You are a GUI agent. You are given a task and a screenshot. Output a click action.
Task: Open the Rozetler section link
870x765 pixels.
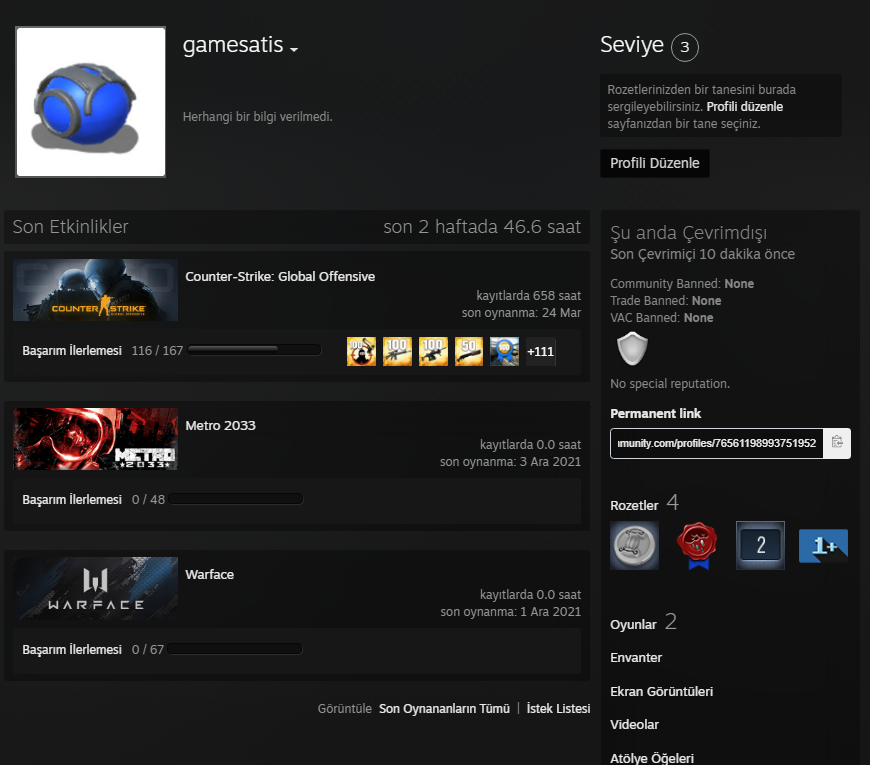[x=634, y=505]
